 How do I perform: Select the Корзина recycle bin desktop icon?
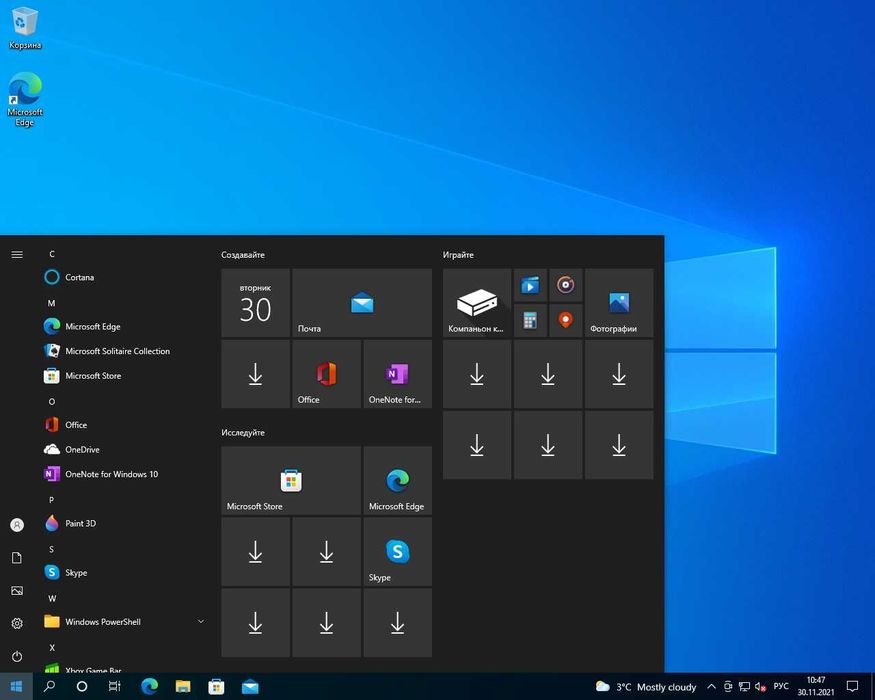pyautogui.click(x=25, y=28)
